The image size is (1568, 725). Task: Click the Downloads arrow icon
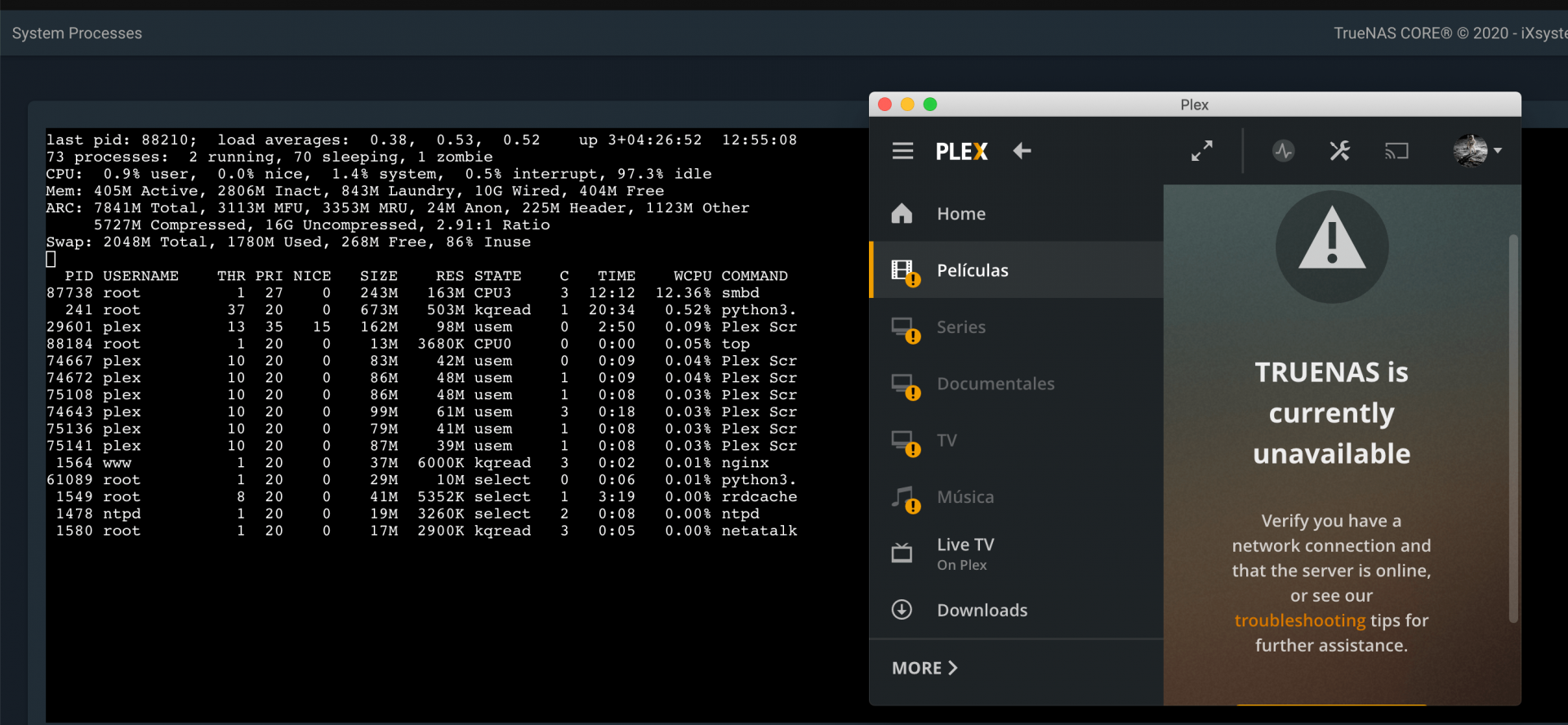click(902, 610)
